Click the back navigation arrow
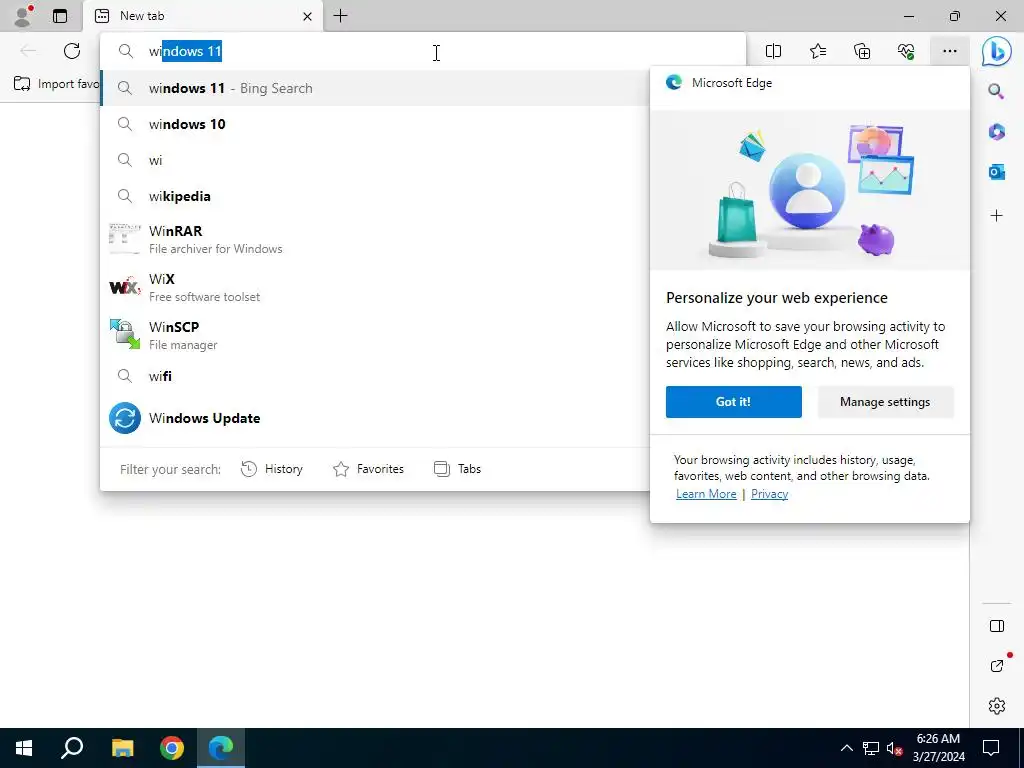Image resolution: width=1024 pixels, height=768 pixels. (27, 51)
